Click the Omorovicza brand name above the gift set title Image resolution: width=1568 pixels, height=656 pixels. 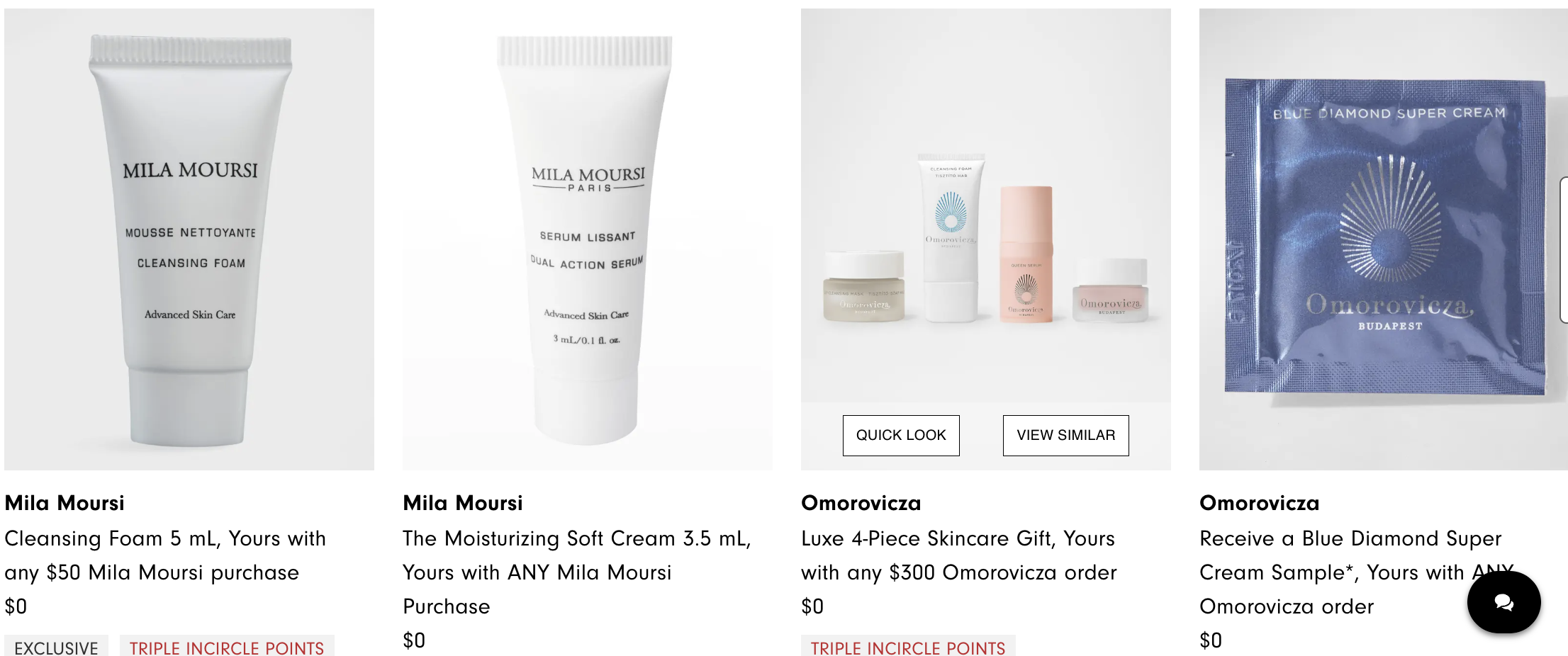click(x=861, y=503)
